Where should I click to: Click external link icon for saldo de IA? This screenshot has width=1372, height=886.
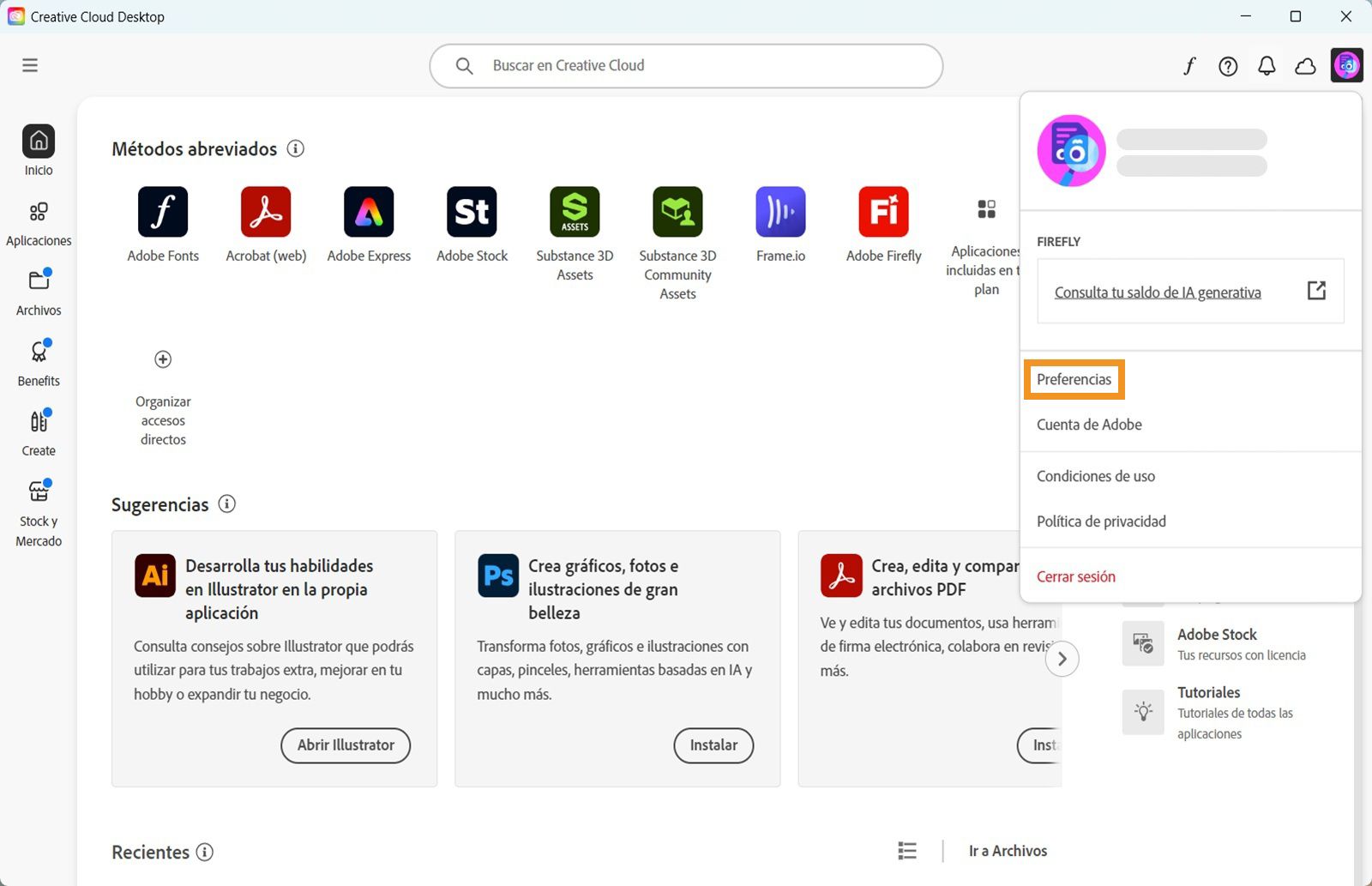1316,291
